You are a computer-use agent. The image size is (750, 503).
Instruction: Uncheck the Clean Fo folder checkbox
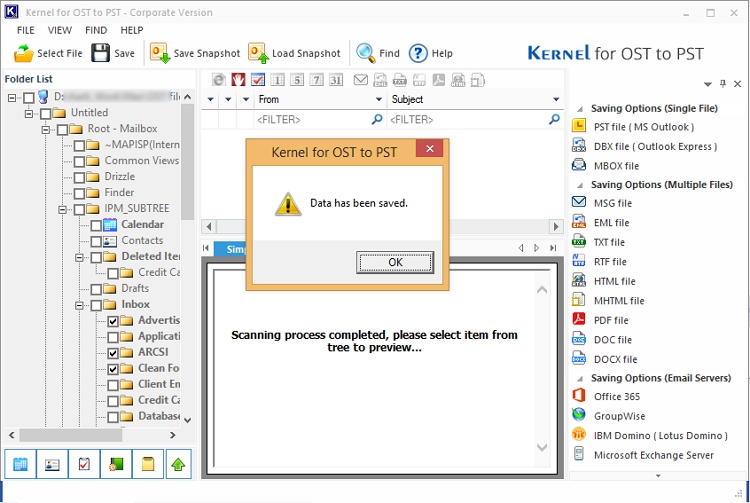tap(113, 369)
